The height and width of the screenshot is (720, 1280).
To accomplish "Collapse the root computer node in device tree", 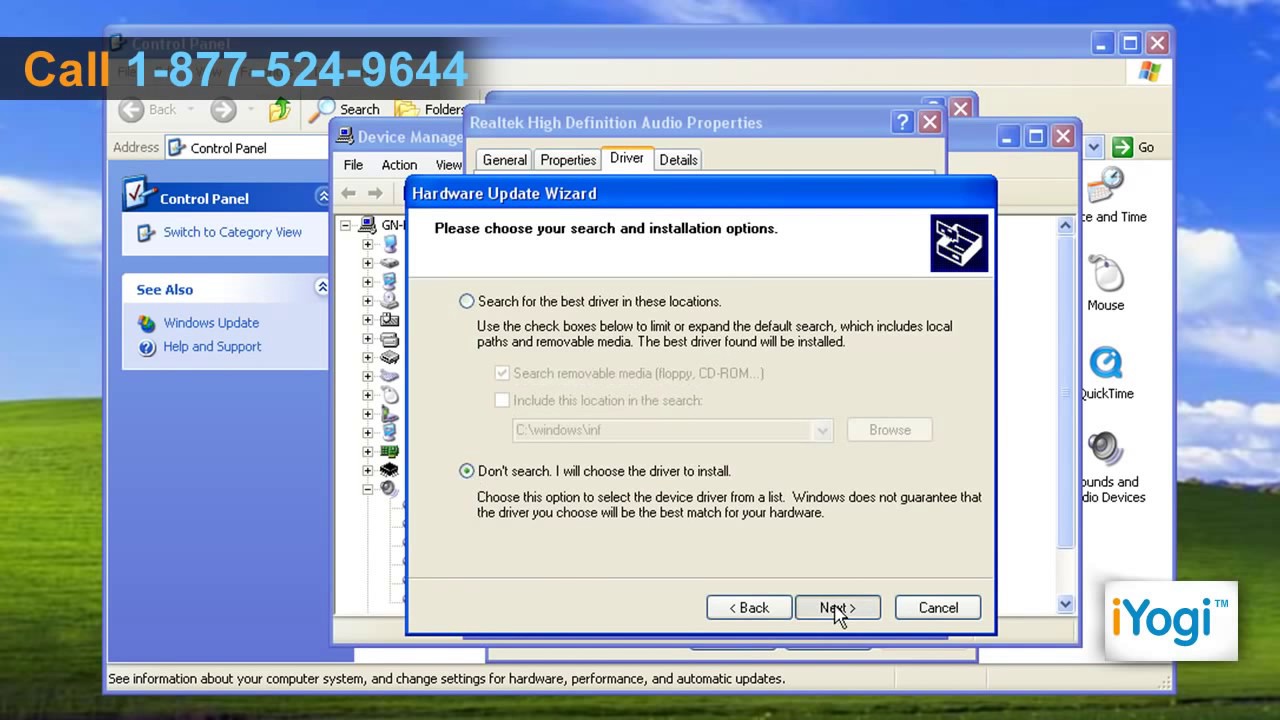I will 345,225.
